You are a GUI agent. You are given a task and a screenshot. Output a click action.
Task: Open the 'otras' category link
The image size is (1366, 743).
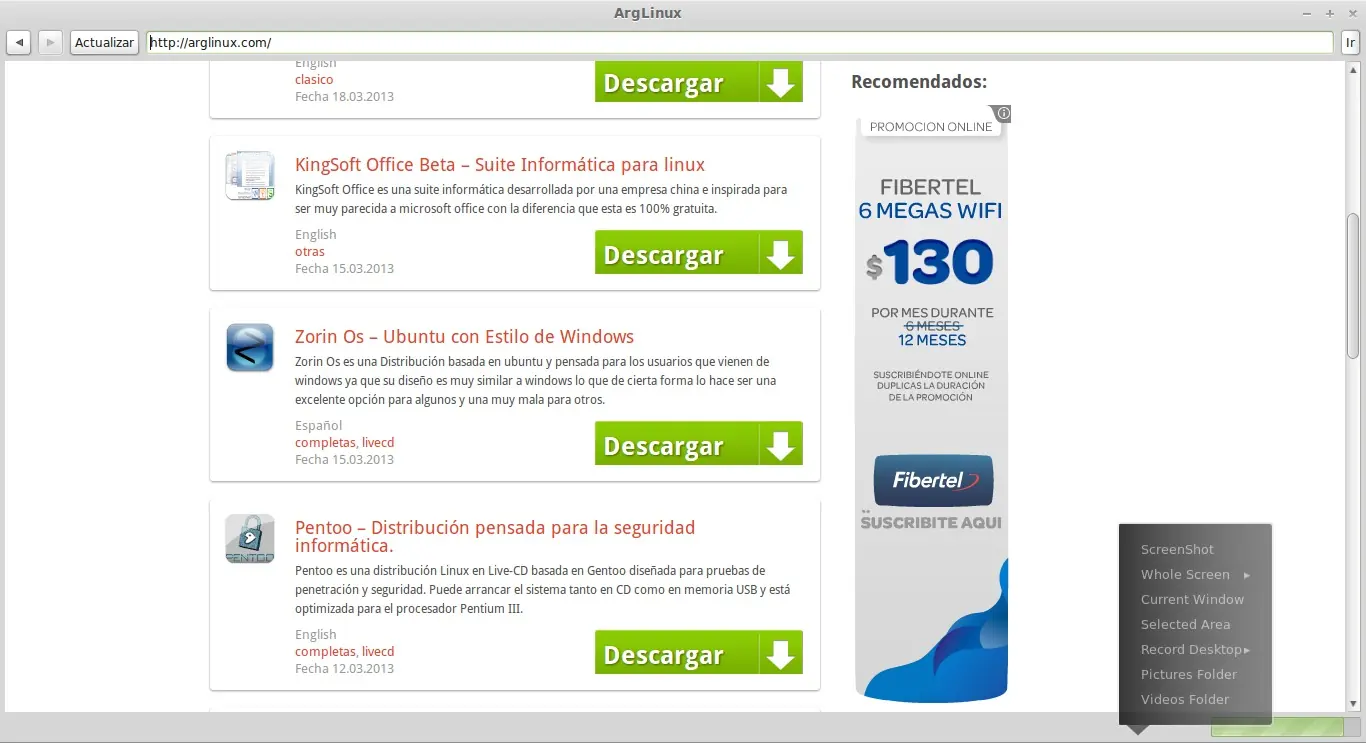coord(310,252)
